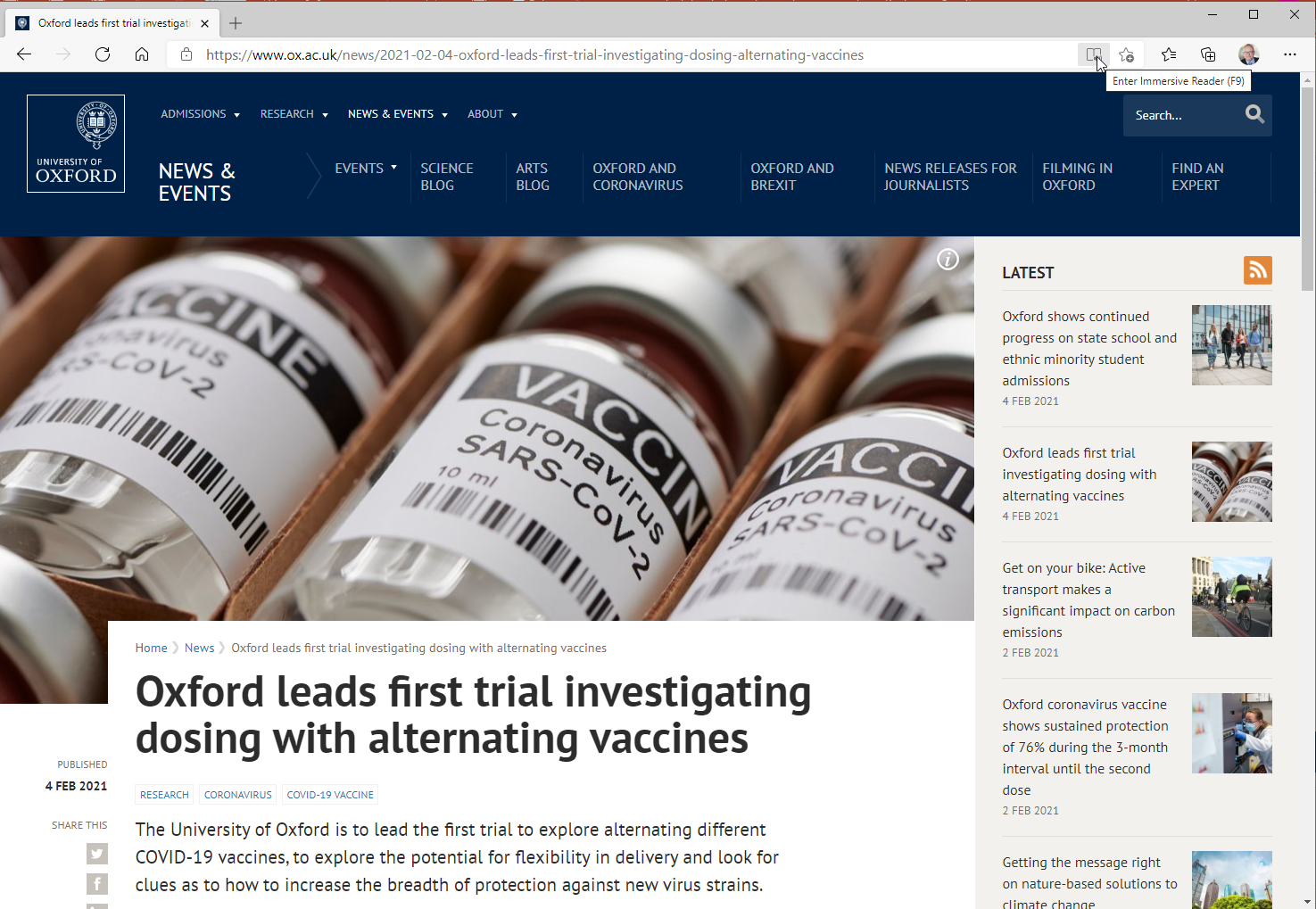Open the Favorites list
Image resolution: width=1316 pixels, height=909 pixels.
point(1169,54)
